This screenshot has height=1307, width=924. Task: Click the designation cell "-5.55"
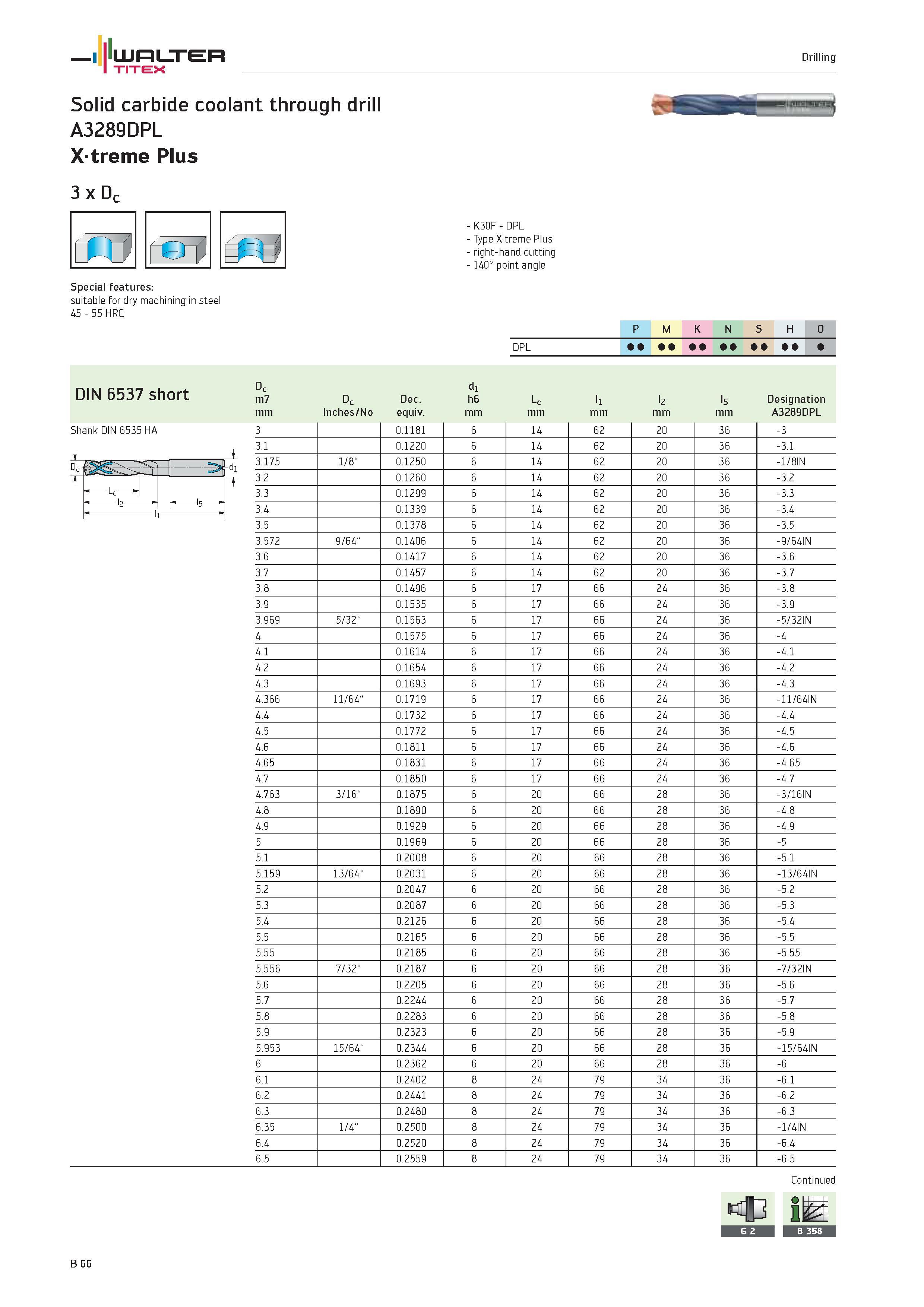click(x=788, y=953)
